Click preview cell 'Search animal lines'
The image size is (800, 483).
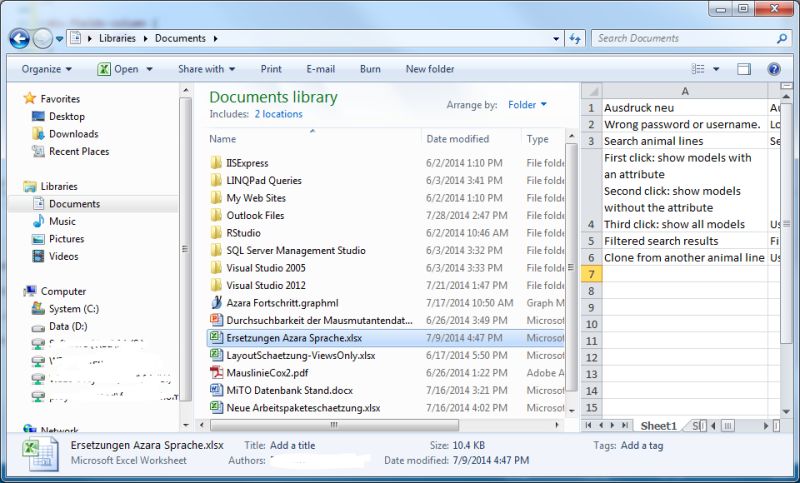click(685, 141)
